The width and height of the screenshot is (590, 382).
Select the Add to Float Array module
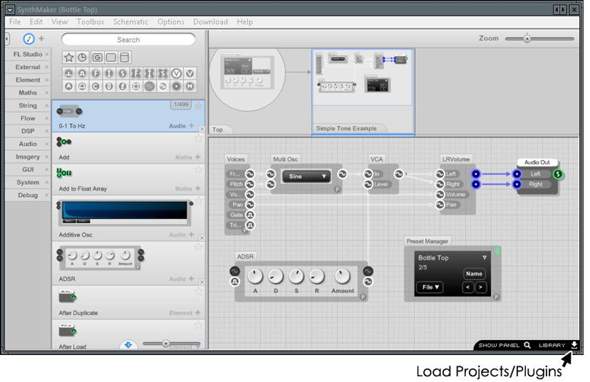pyautogui.click(x=128, y=180)
